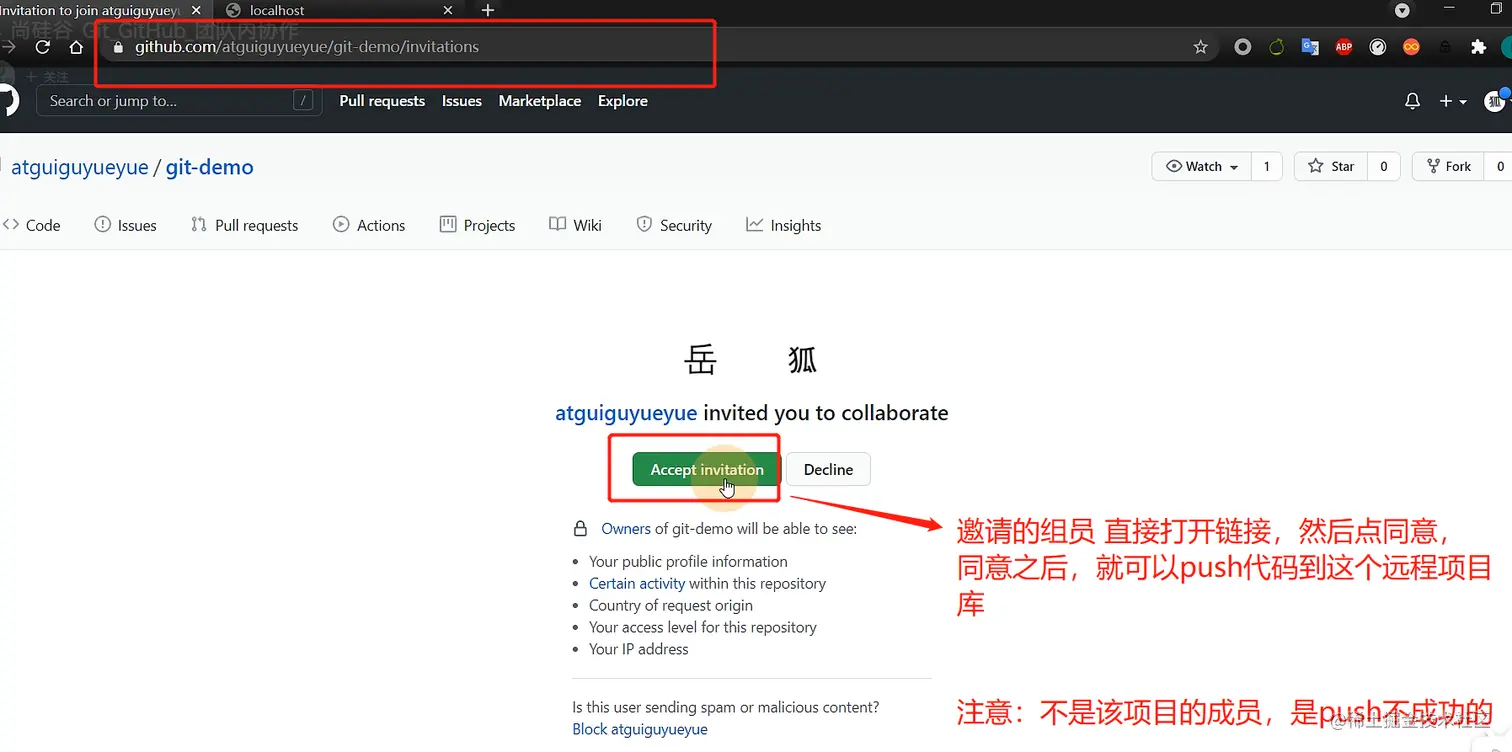Open the Certain activity link

pos(637,583)
